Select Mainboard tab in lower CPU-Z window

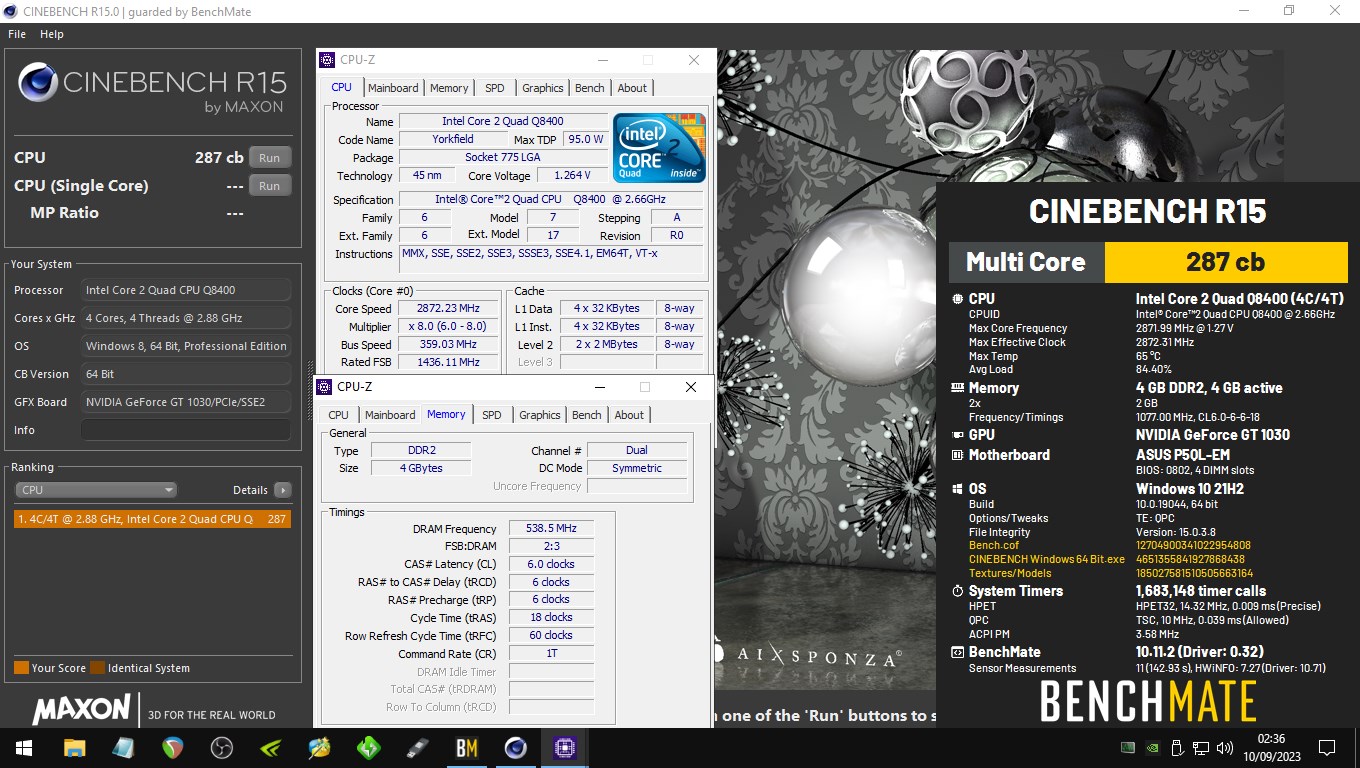[390, 415]
